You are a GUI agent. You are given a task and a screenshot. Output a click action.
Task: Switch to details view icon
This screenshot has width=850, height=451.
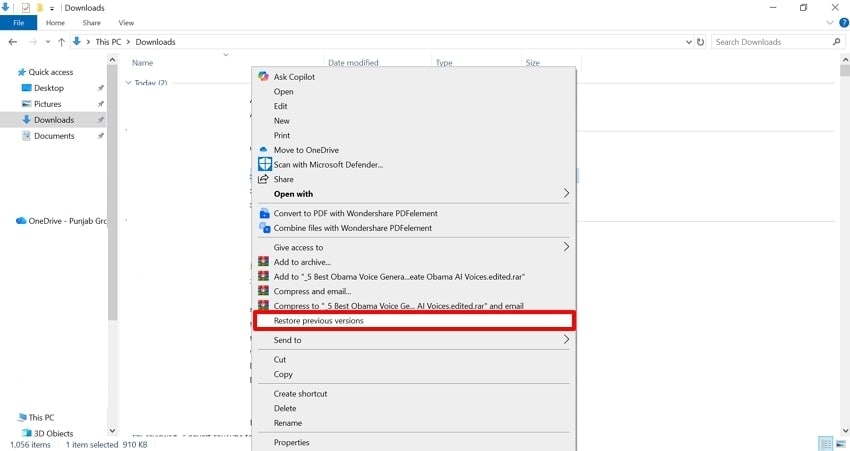click(x=826, y=444)
